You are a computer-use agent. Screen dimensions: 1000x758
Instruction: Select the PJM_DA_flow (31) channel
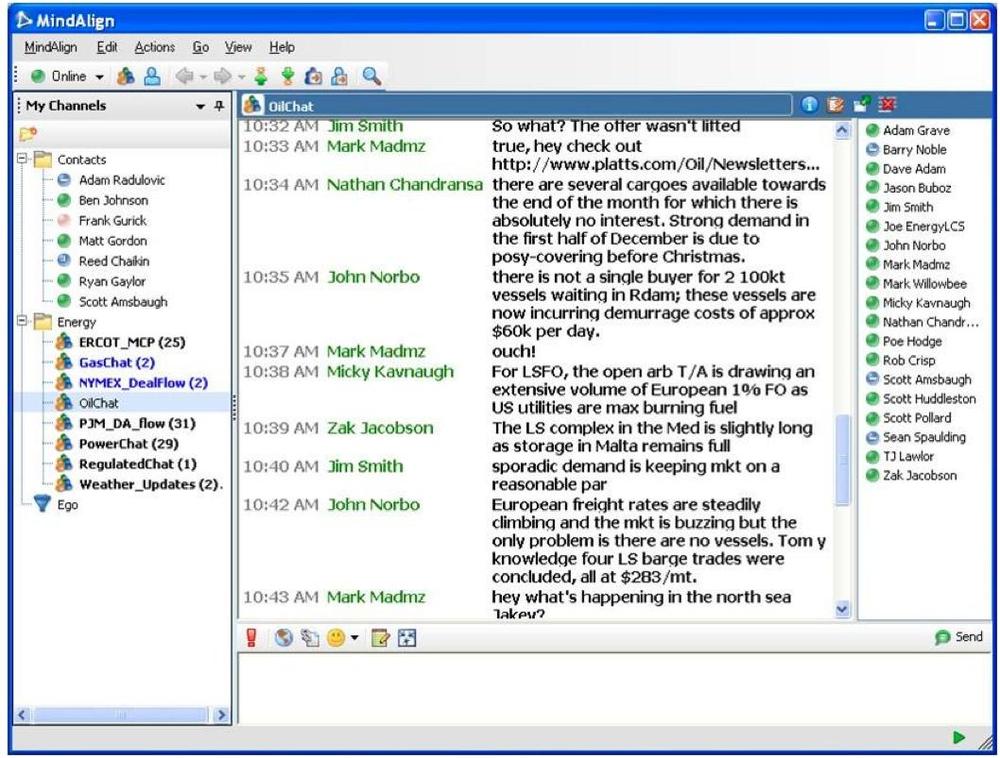point(137,423)
